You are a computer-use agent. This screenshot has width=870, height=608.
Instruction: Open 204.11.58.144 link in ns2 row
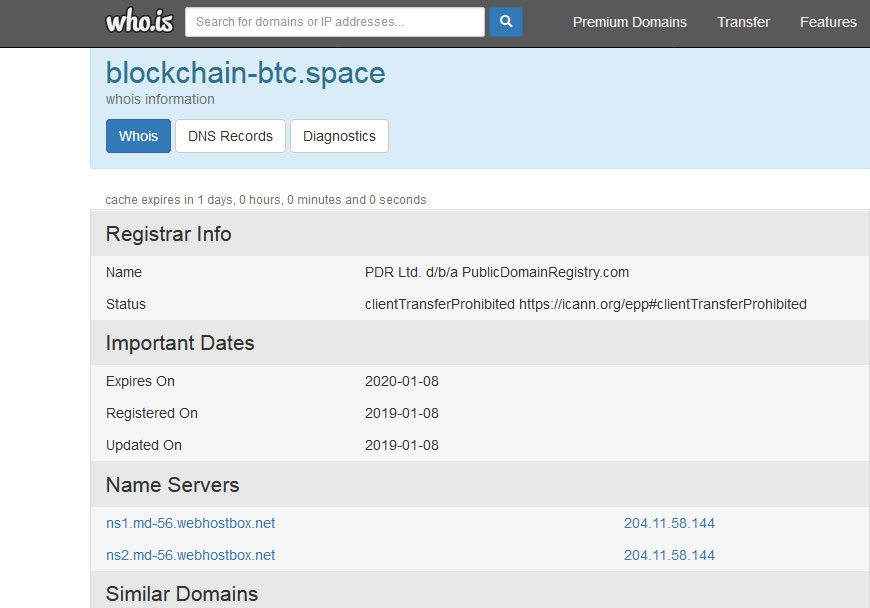coord(669,555)
